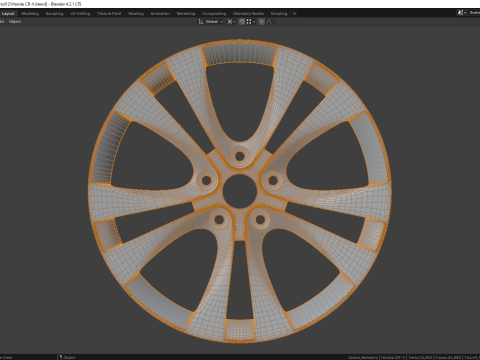Select the wheel rim mesh center hub
480x360 pixels.
pyautogui.click(x=239, y=191)
